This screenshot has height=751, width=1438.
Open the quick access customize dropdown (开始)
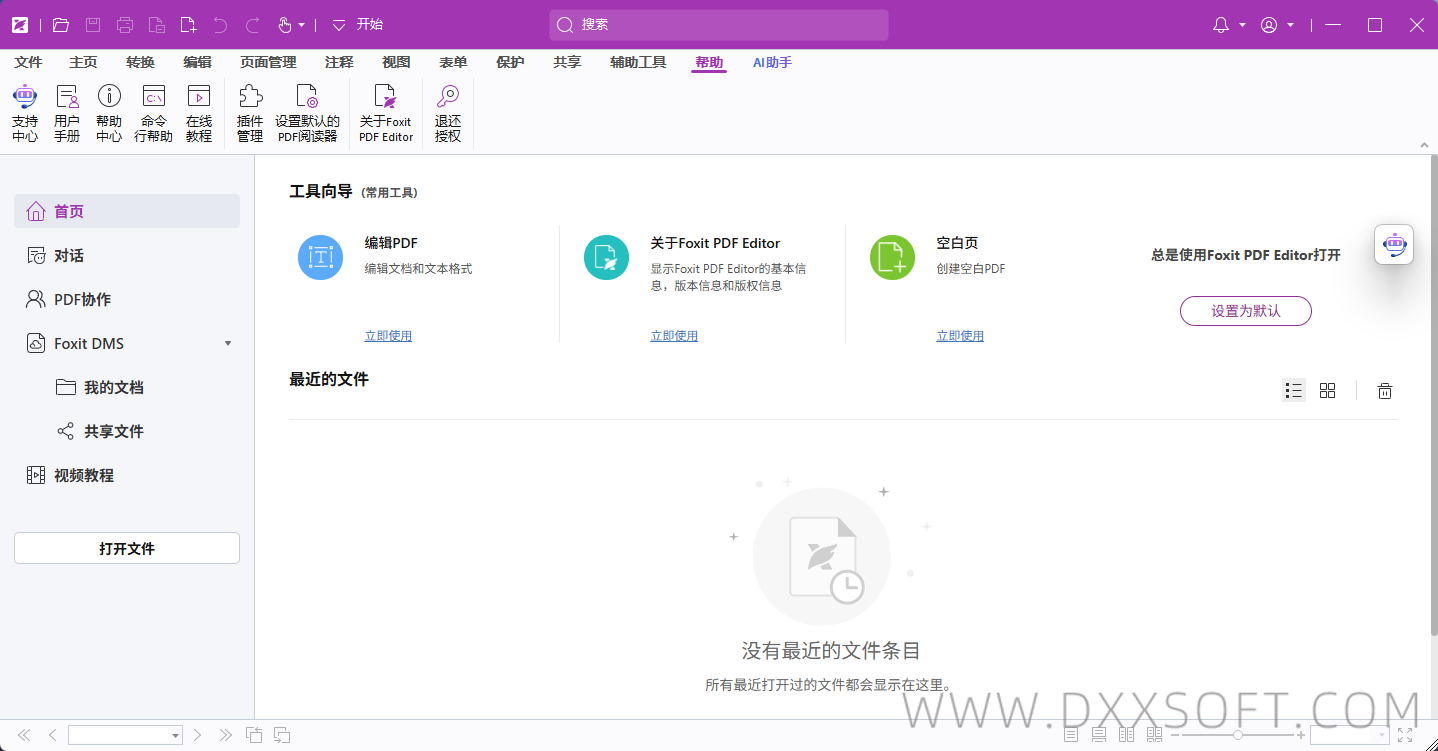coord(339,25)
